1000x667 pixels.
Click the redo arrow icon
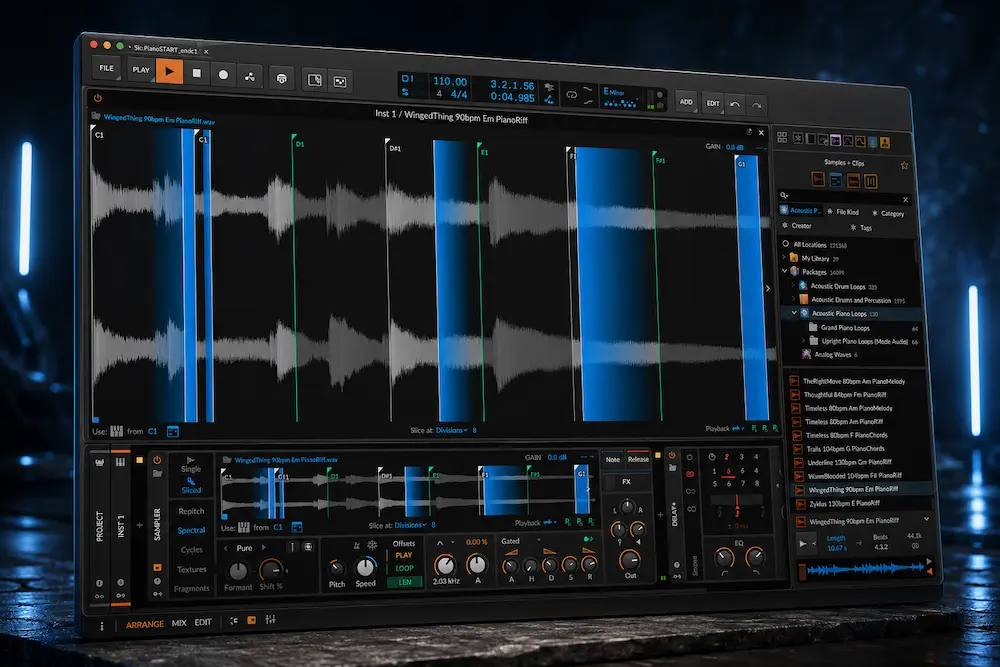point(756,105)
